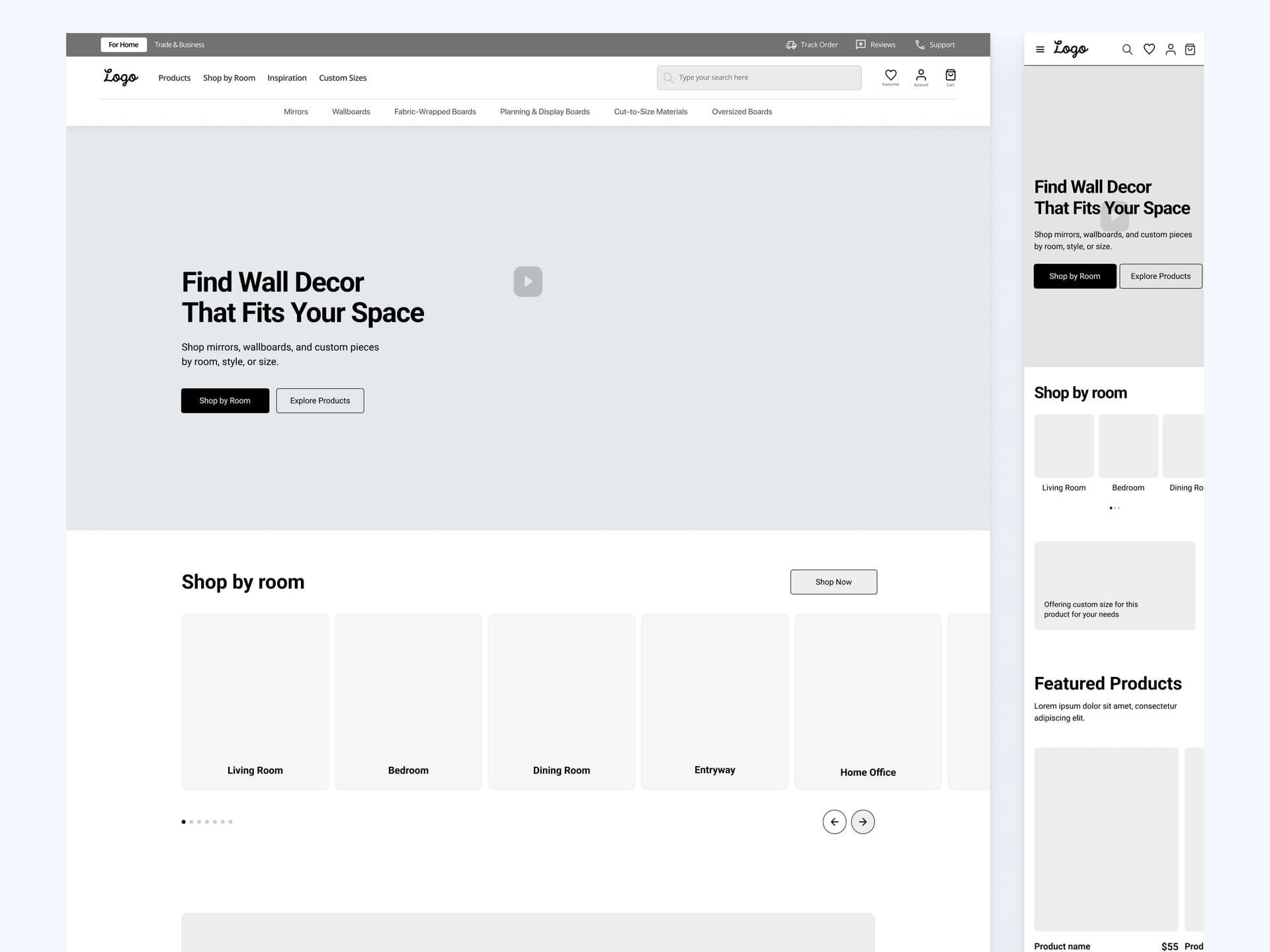Select Planning & Display Boards category

[545, 112]
